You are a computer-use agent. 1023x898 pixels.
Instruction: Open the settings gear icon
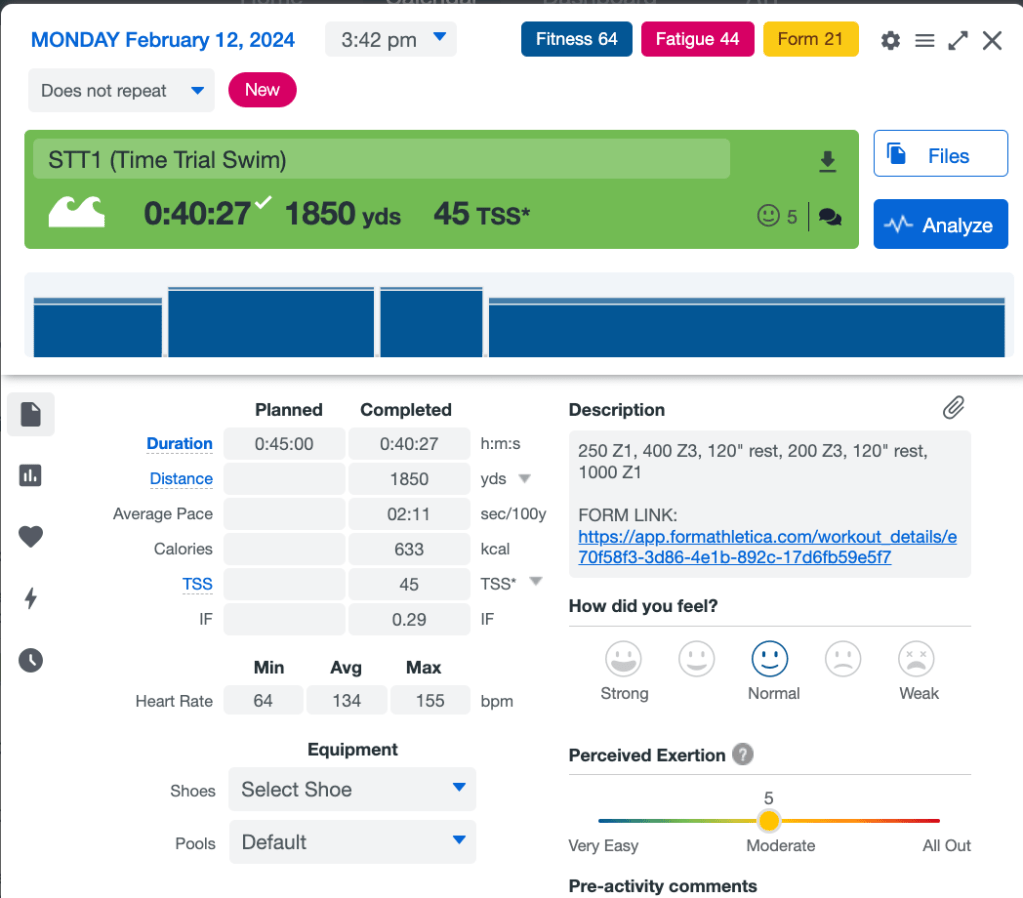pos(890,40)
